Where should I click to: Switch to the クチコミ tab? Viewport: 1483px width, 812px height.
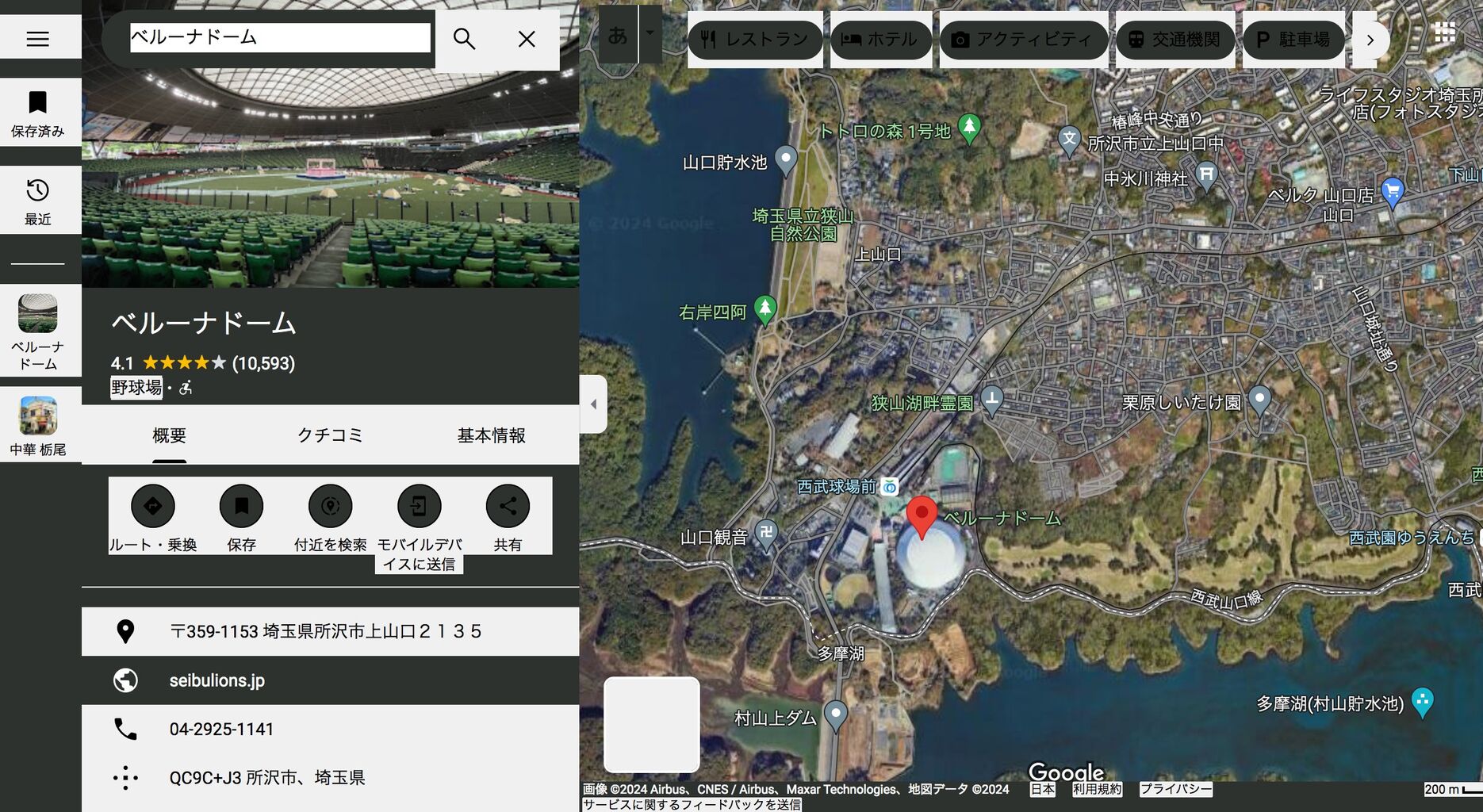click(x=330, y=435)
